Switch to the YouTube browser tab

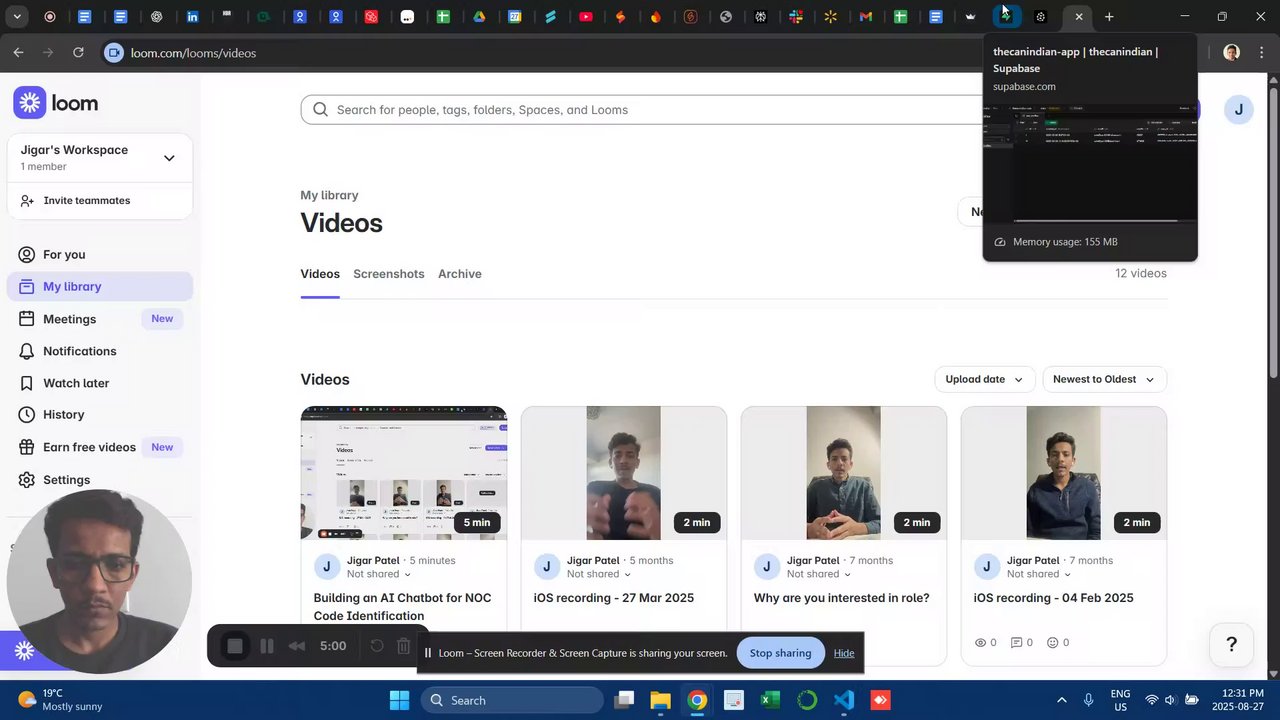pos(586,16)
